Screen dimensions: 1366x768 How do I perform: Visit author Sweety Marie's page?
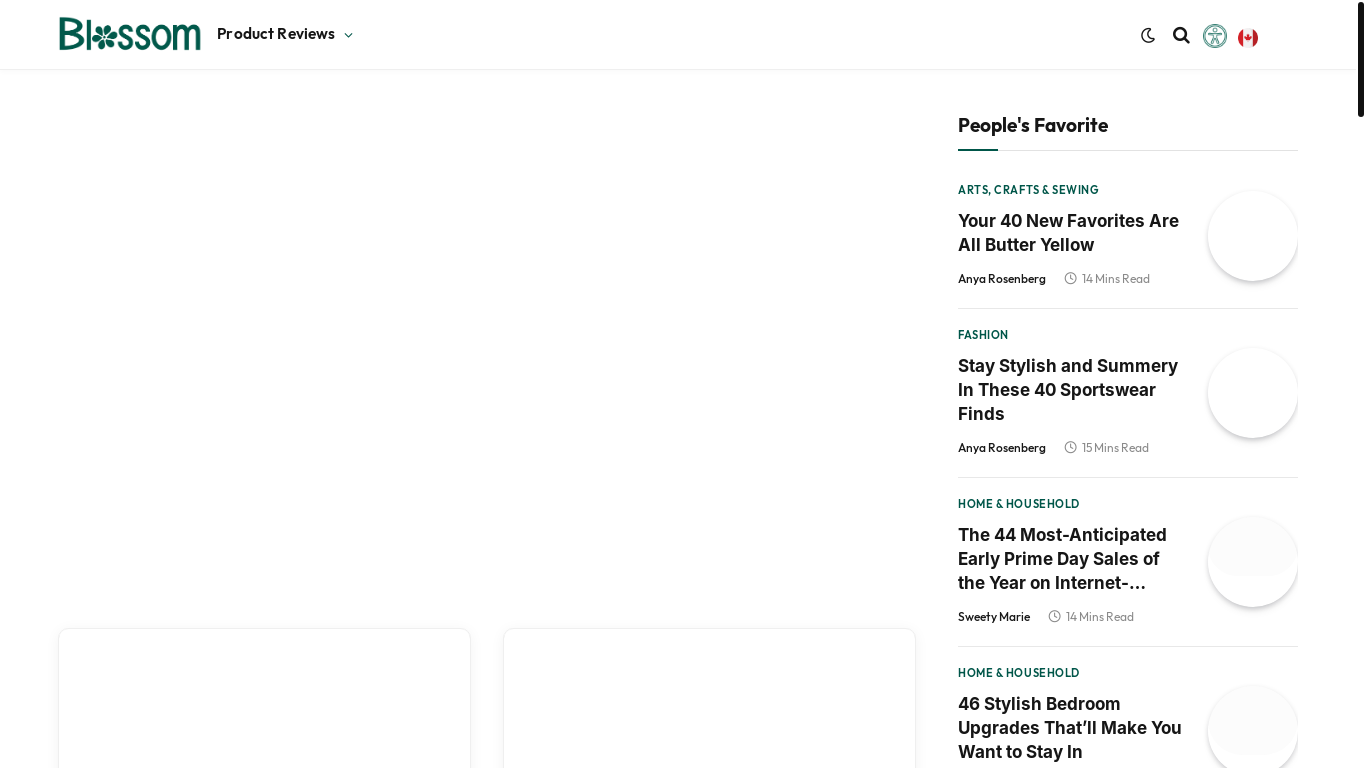pyautogui.click(x=994, y=617)
